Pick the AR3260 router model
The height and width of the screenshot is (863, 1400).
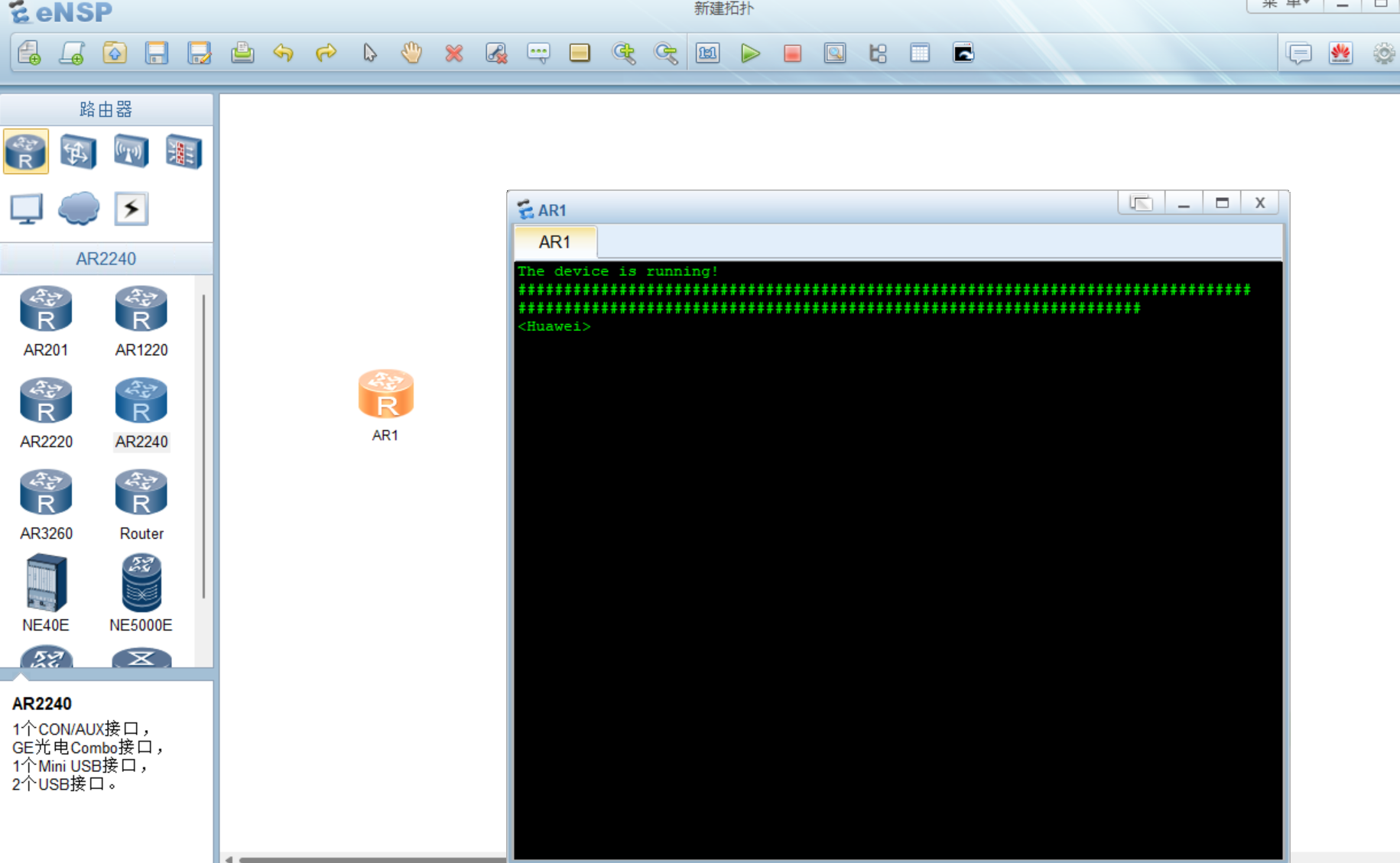click(x=46, y=505)
